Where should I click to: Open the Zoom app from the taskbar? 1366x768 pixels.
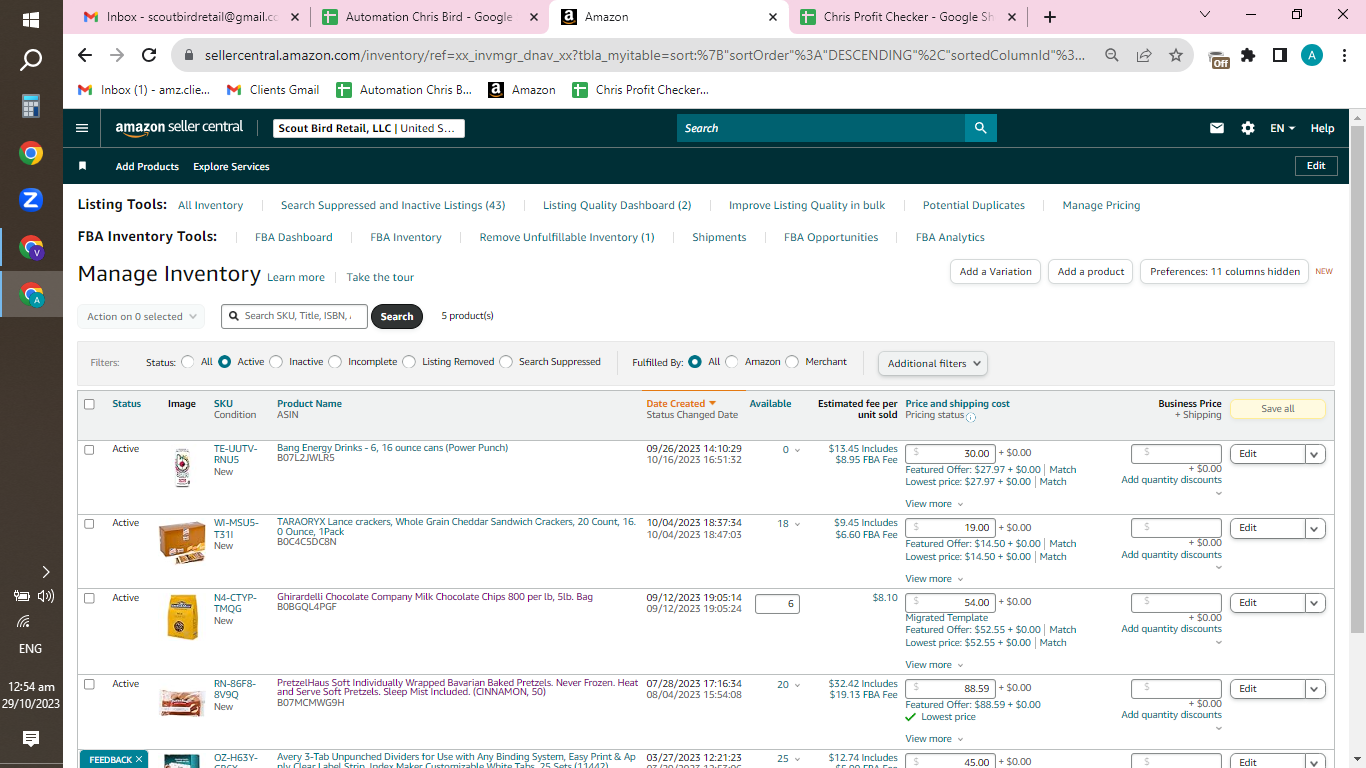point(31,200)
